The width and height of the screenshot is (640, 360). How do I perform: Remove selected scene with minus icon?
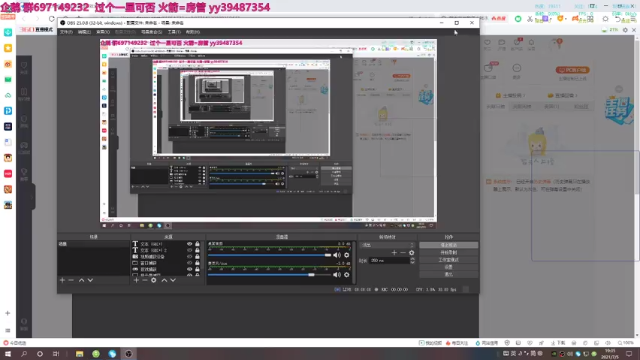71,280
